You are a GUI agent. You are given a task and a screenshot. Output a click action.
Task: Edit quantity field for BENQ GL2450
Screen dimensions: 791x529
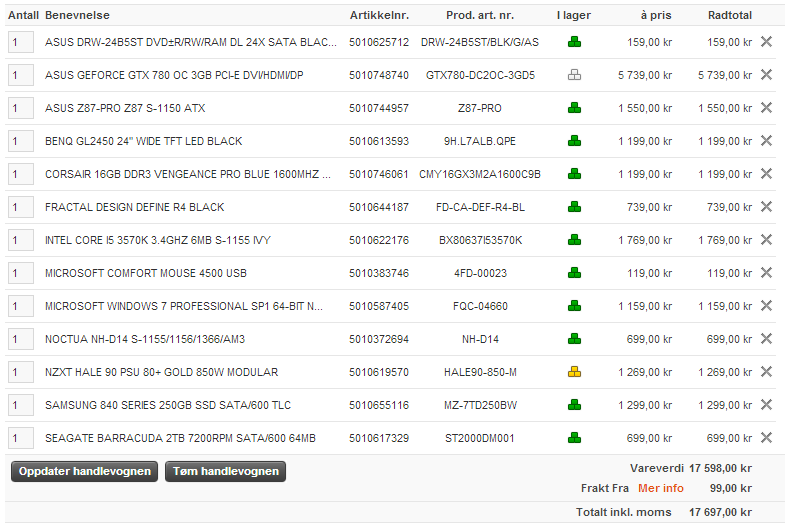(x=21, y=141)
